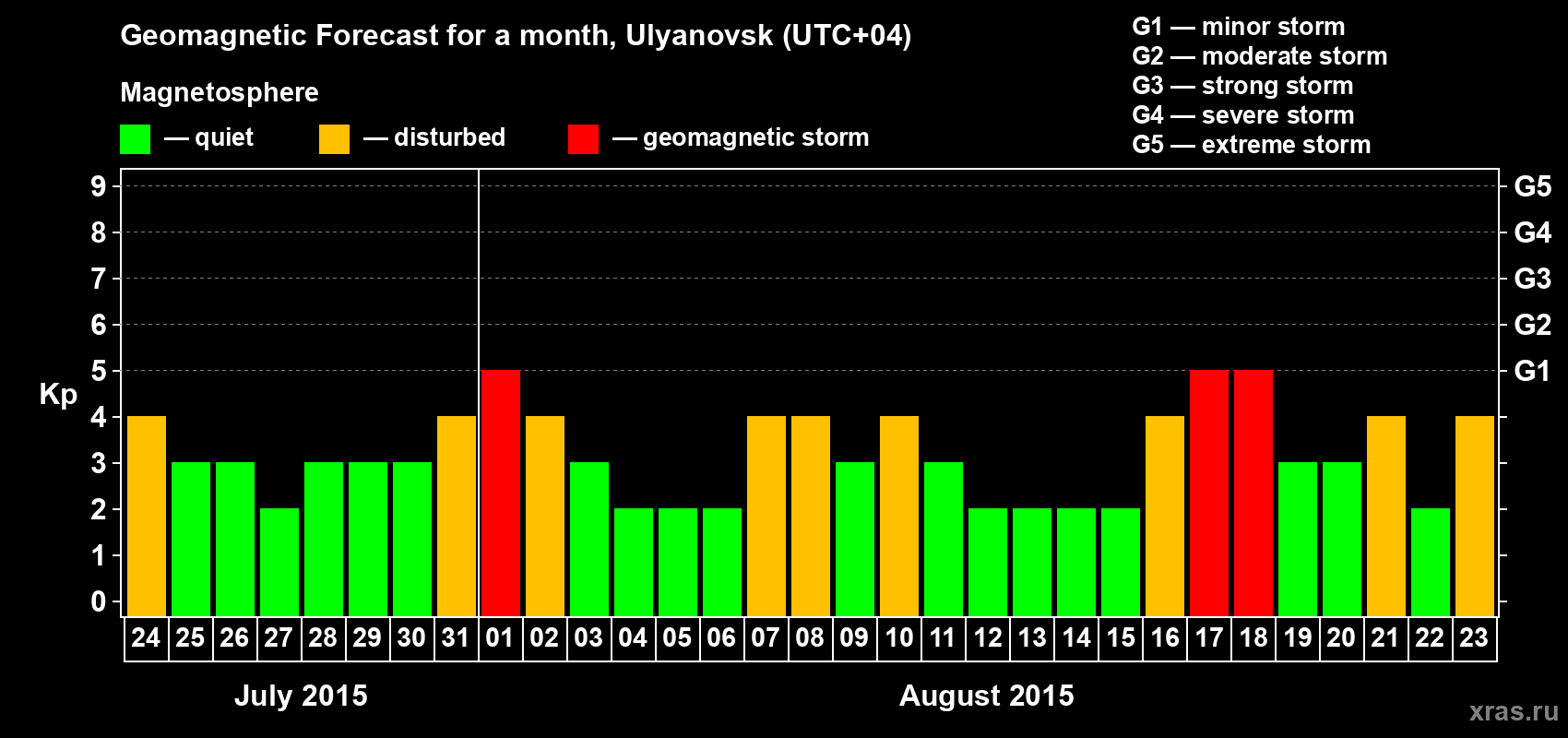Click the green bar for August 09
The height and width of the screenshot is (738, 1568).
(x=855, y=539)
